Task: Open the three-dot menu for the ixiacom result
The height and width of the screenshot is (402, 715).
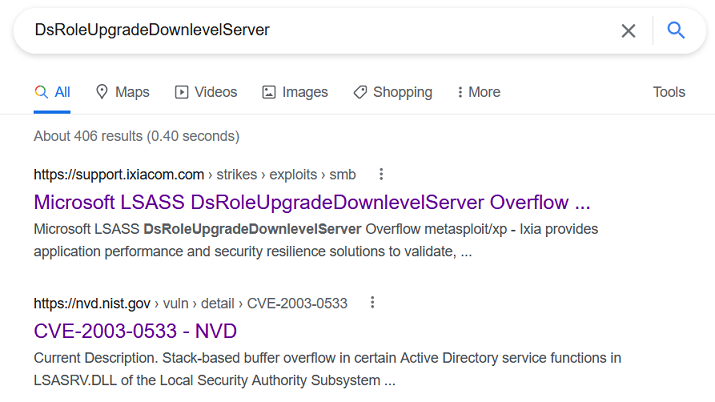Action: tap(381, 174)
